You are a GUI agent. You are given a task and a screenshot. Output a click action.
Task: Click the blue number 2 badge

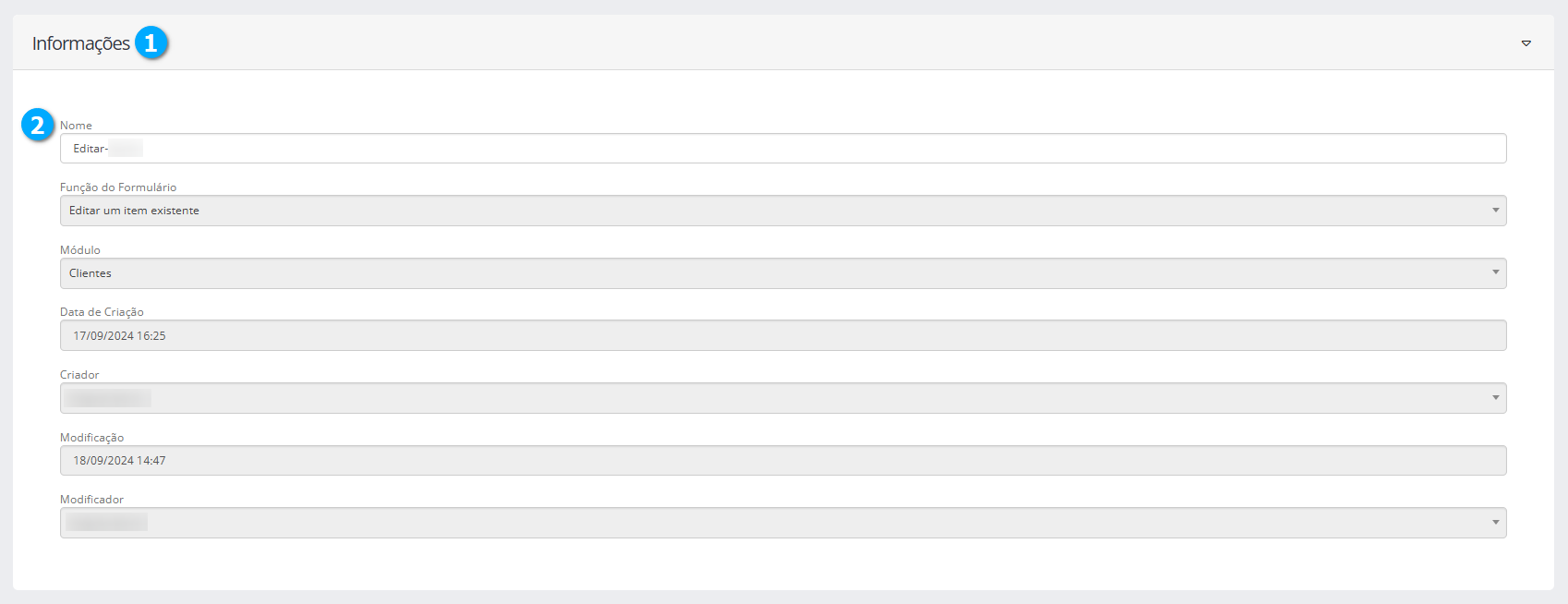(38, 125)
